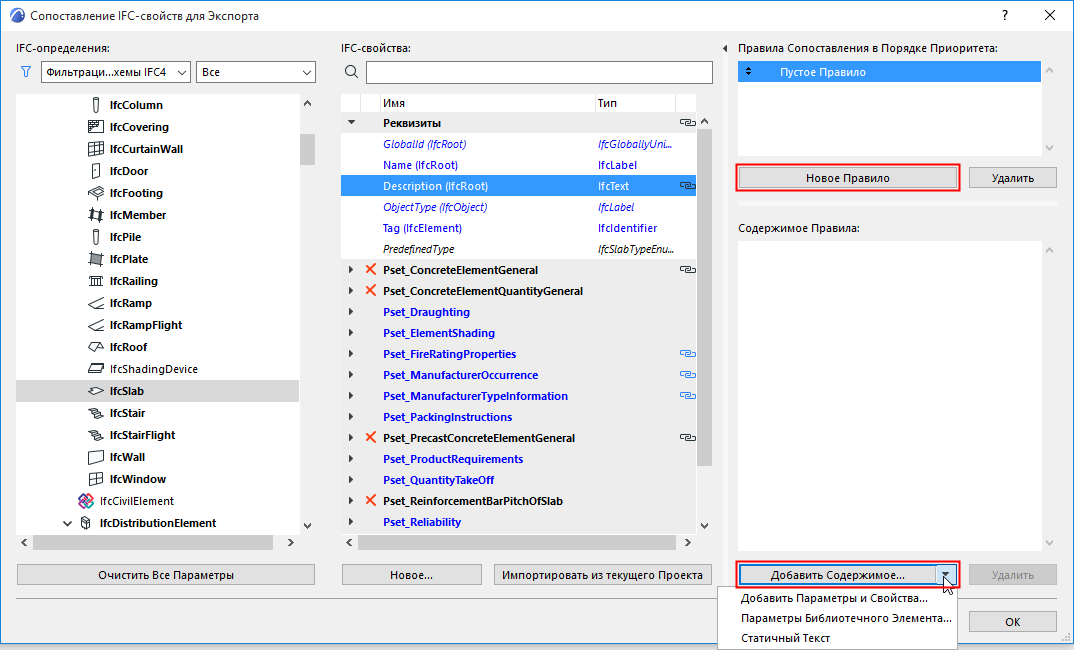Collapse the IfcDistributionElement tree node
This screenshot has width=1074, height=650.
[x=67, y=523]
